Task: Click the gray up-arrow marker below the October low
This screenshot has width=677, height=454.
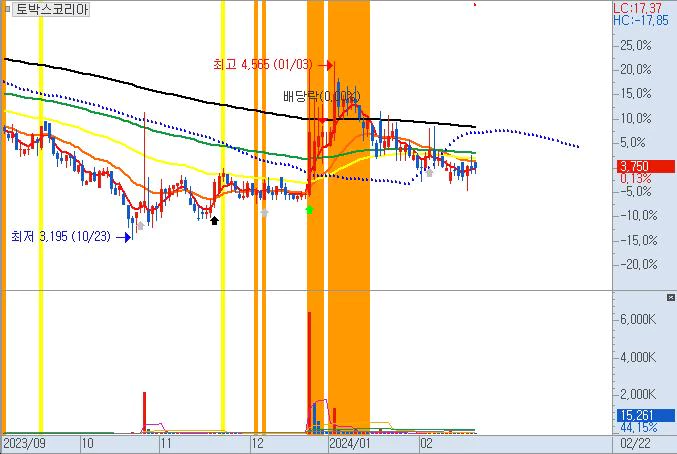Action: [140, 226]
